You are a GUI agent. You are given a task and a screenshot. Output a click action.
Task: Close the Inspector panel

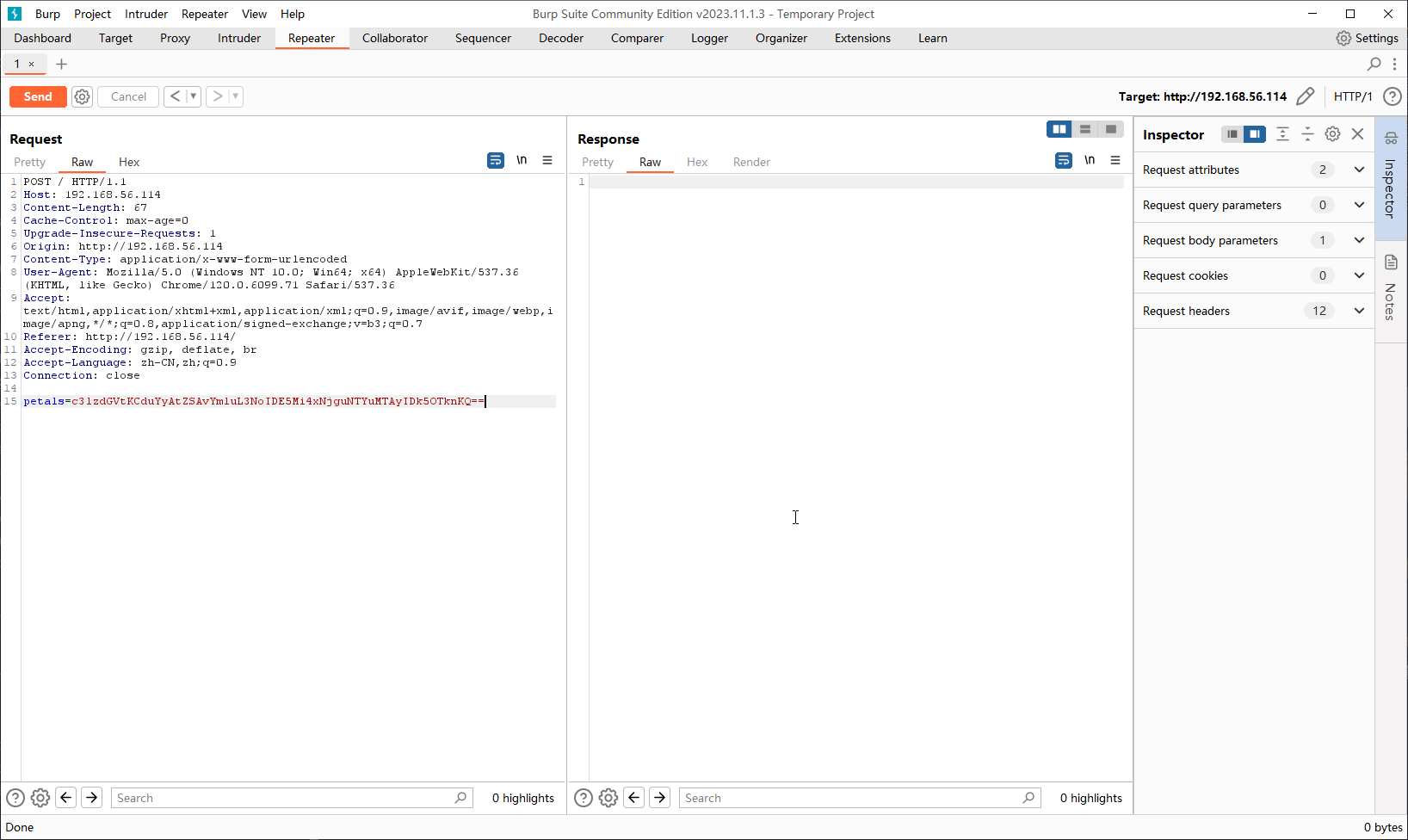(1357, 134)
